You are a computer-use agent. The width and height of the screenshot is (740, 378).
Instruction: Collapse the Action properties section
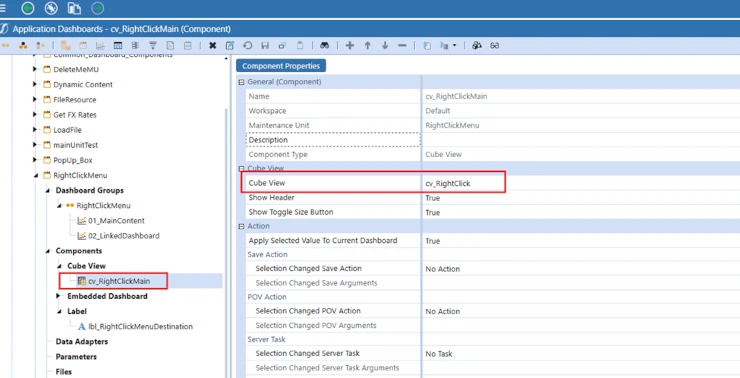(242, 226)
